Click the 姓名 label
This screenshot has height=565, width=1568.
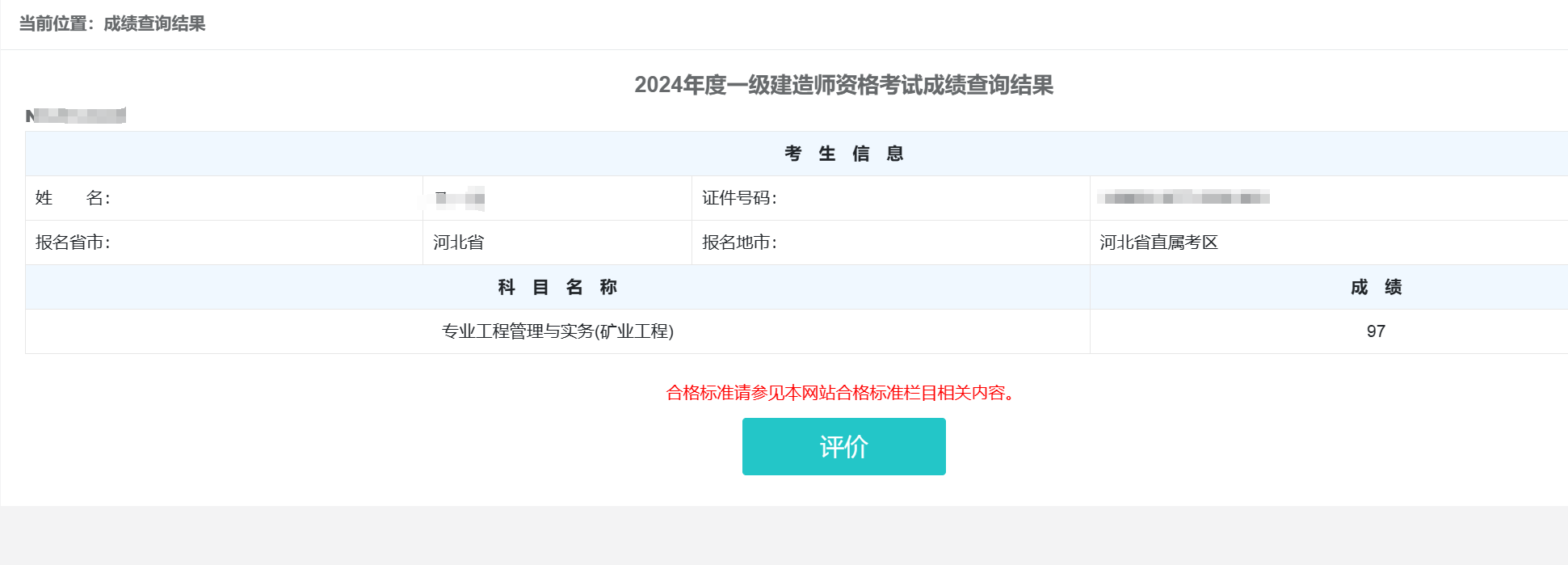click(x=73, y=198)
